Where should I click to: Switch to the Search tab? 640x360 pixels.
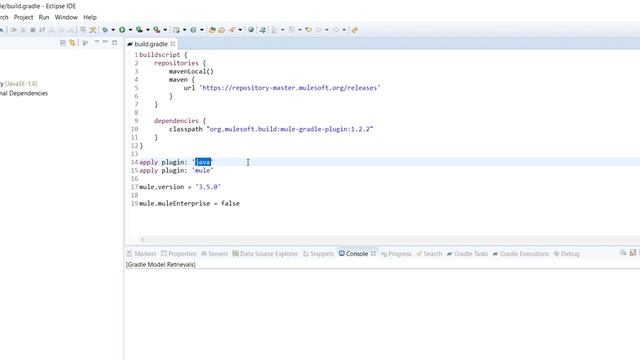click(429, 253)
